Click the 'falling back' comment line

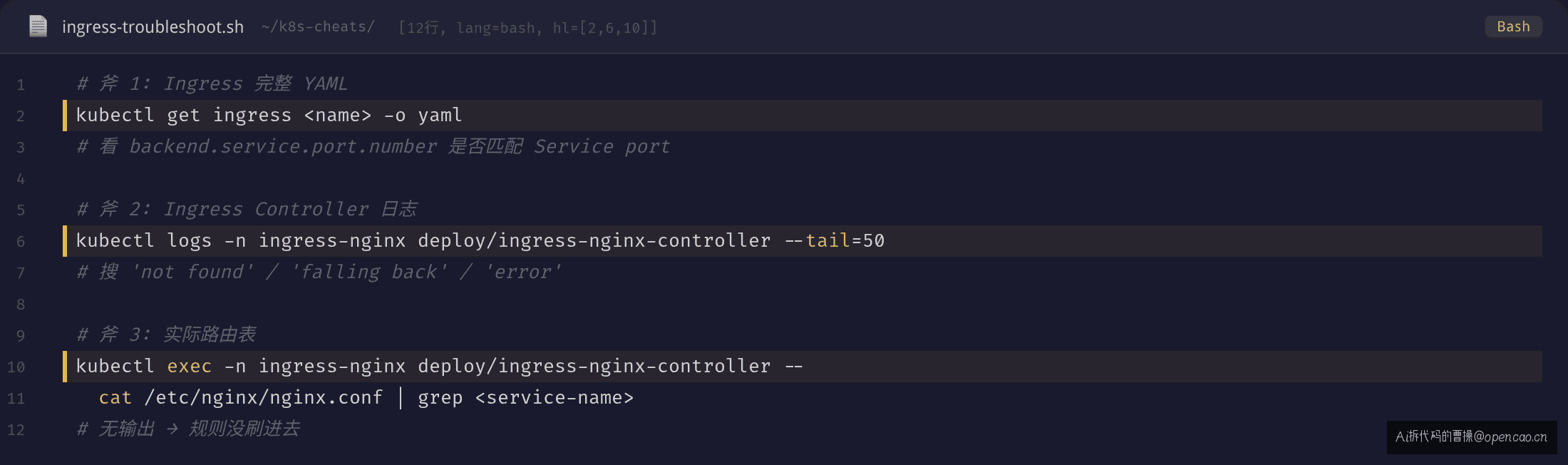[x=319, y=272]
